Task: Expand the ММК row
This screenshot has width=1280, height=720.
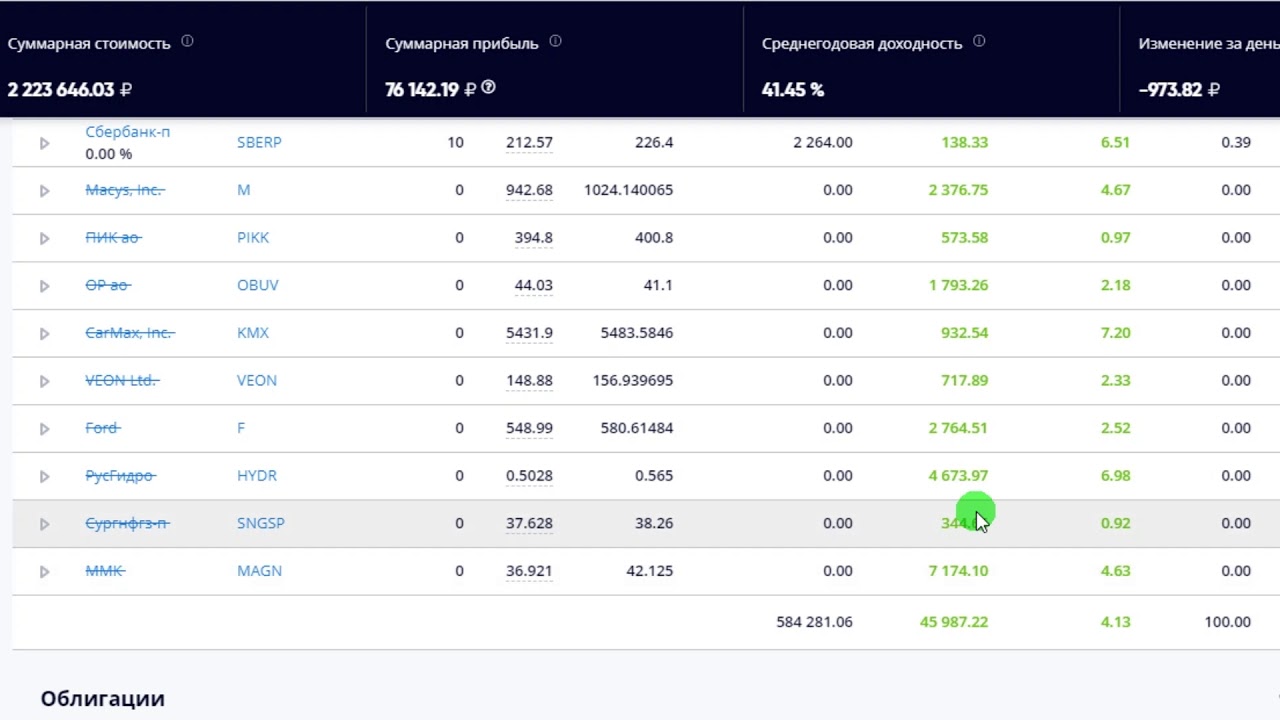Action: click(44, 572)
